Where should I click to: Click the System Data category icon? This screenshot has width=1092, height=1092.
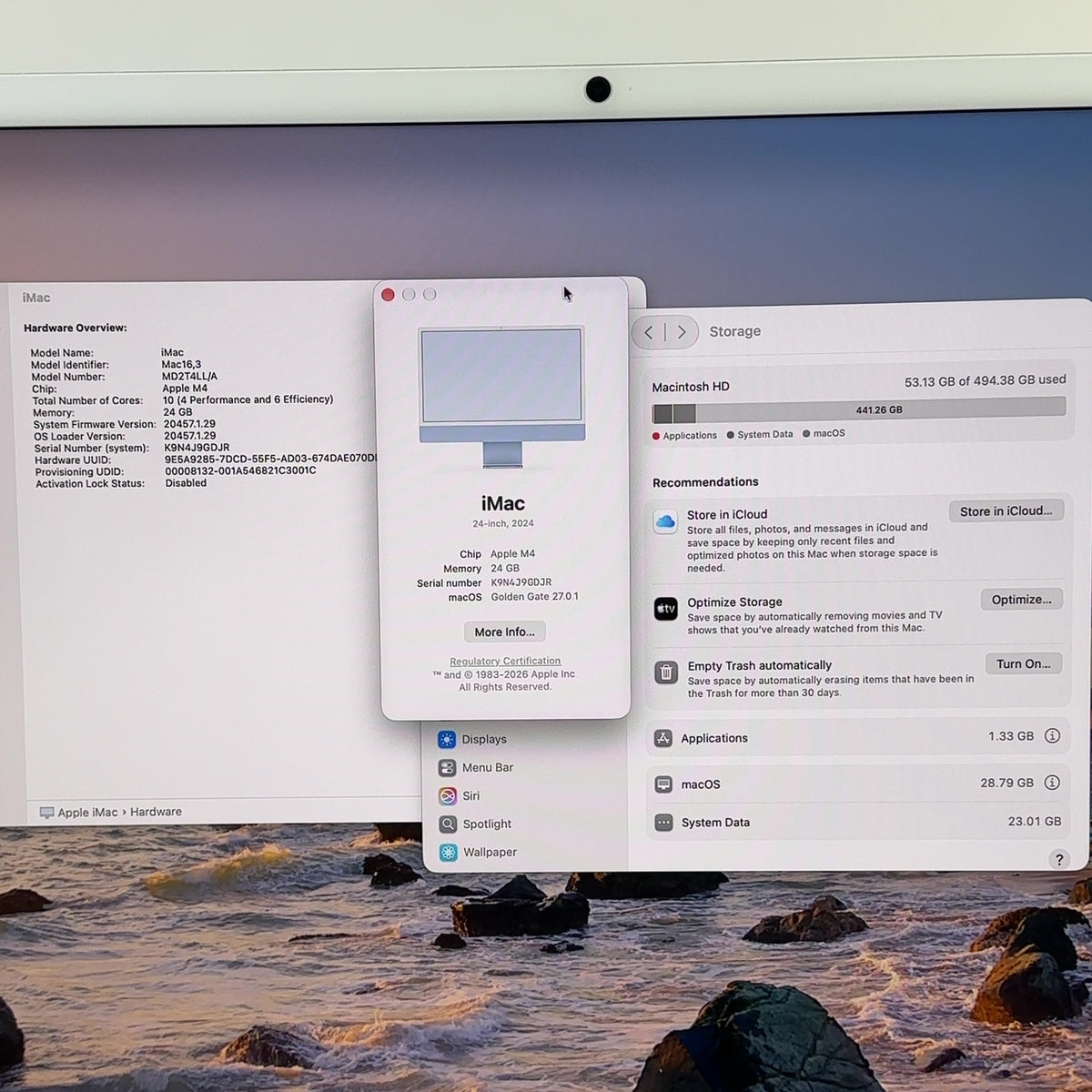663,823
